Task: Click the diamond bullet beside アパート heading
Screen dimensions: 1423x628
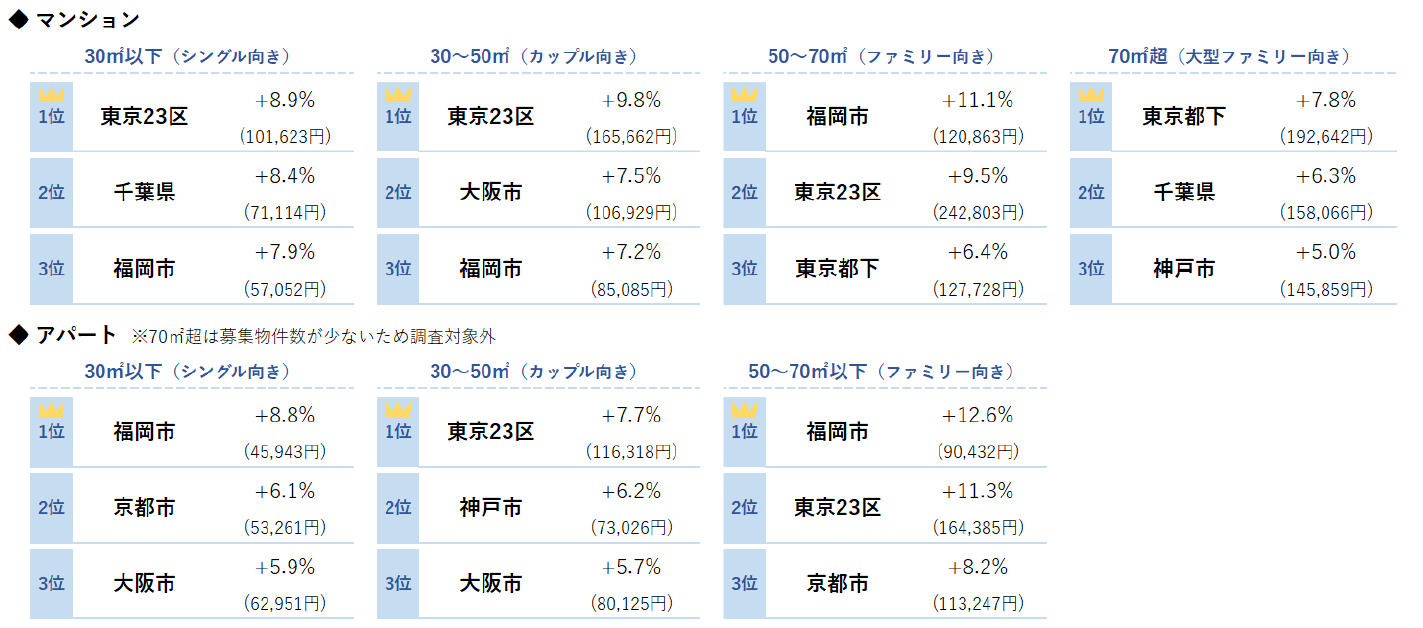Action: pos(18,335)
